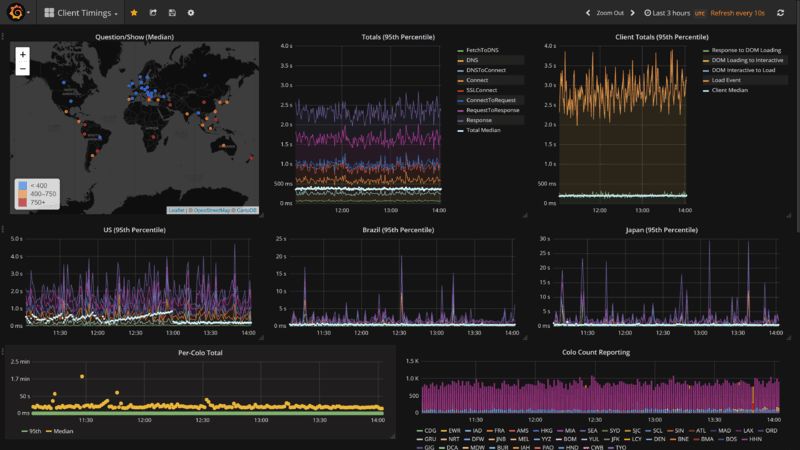Open Totals (95th Percentile) panel title menu
The height and width of the screenshot is (450, 800).
tap(398, 37)
